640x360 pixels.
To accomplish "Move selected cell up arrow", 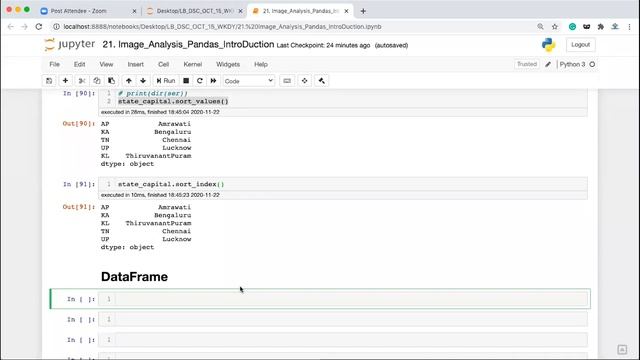I will [x=129, y=81].
